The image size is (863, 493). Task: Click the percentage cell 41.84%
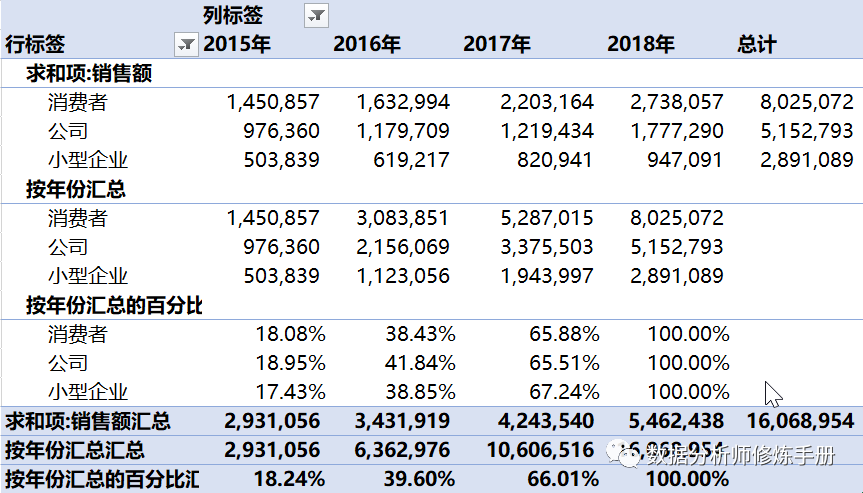[x=420, y=363]
